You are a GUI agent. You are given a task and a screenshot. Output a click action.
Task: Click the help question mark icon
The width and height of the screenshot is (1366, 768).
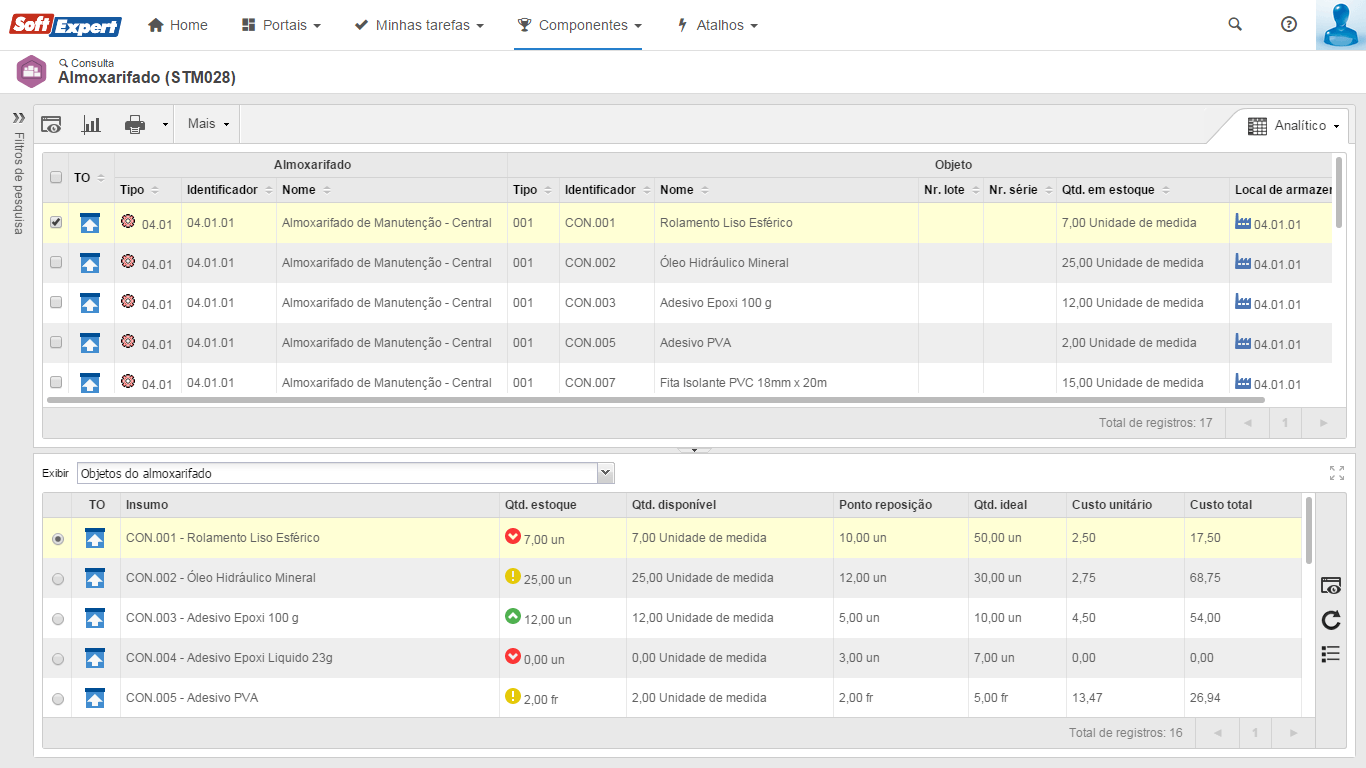tap(1289, 25)
